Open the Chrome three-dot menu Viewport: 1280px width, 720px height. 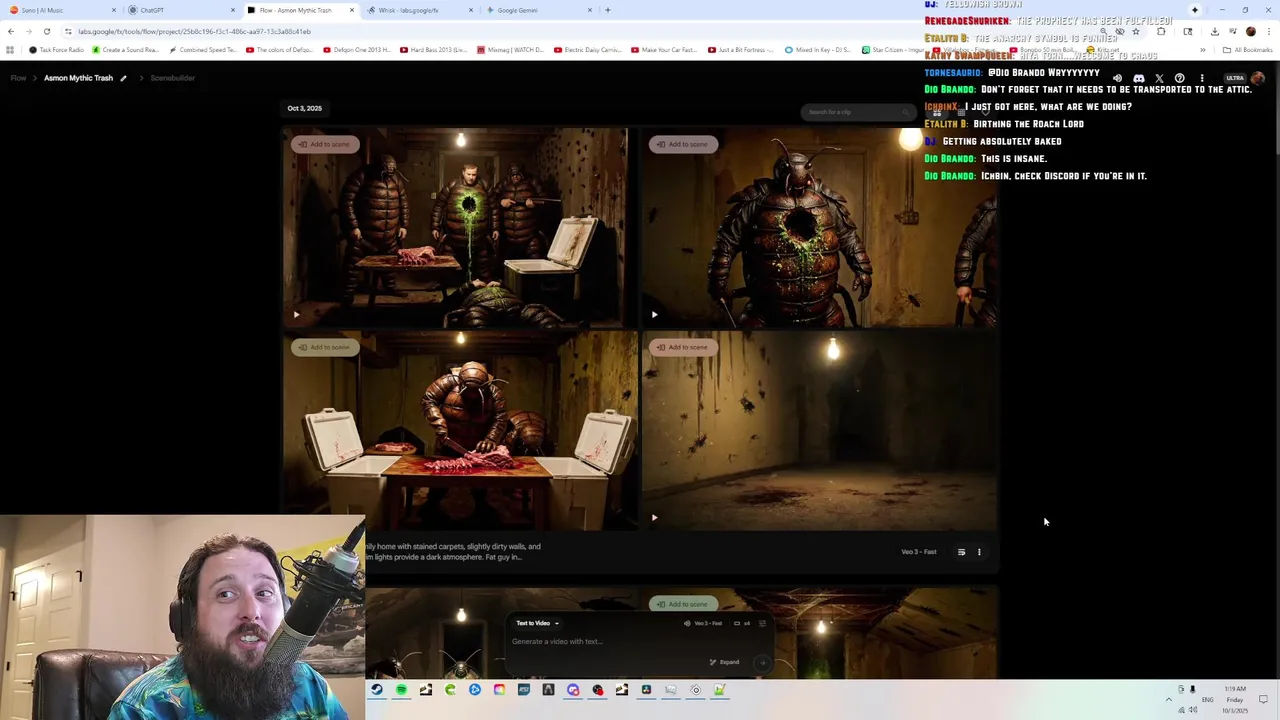coord(1270,31)
